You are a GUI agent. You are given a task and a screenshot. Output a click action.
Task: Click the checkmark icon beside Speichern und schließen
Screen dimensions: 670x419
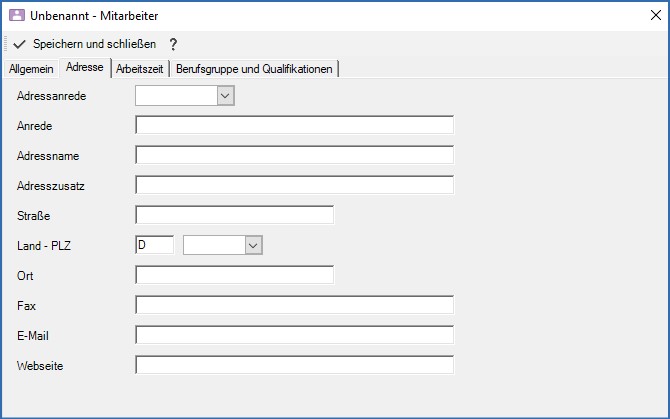pyautogui.click(x=20, y=44)
